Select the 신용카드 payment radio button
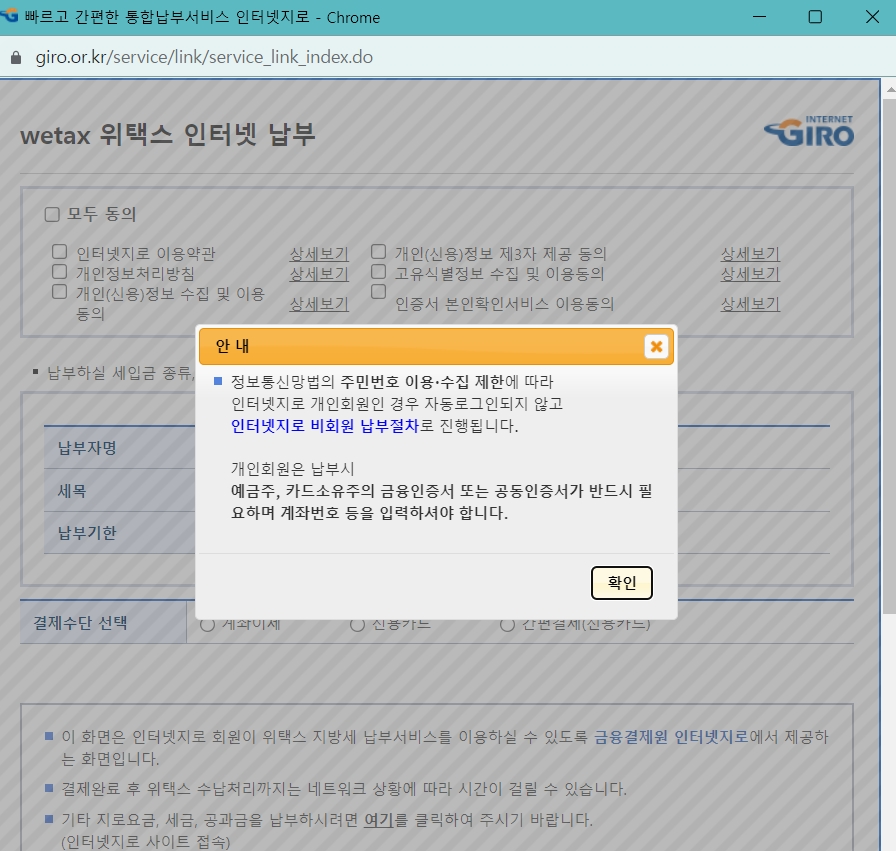896x851 pixels. pyautogui.click(x=357, y=625)
